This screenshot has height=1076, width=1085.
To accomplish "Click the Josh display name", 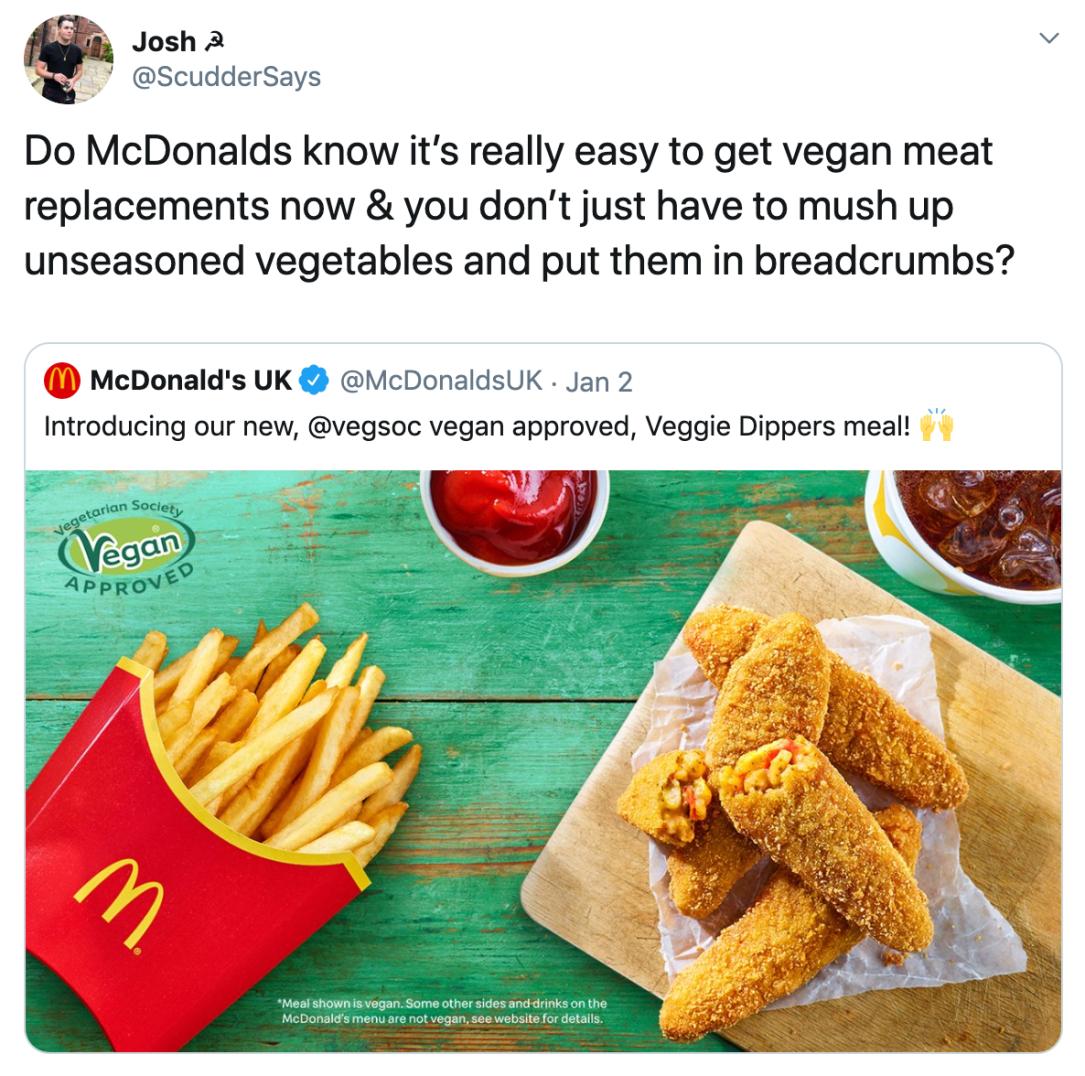I will [x=164, y=42].
